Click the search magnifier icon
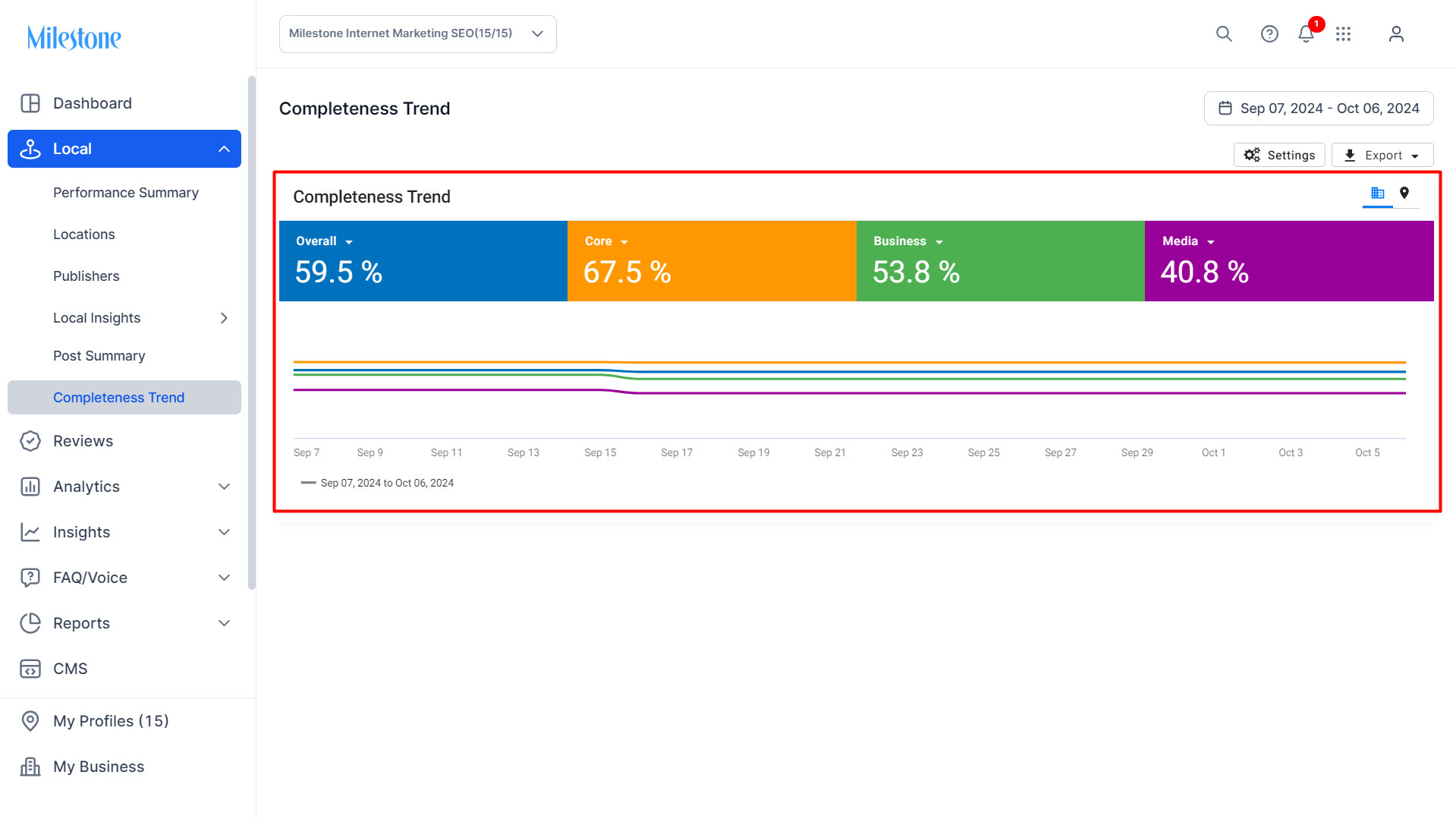 click(1224, 34)
